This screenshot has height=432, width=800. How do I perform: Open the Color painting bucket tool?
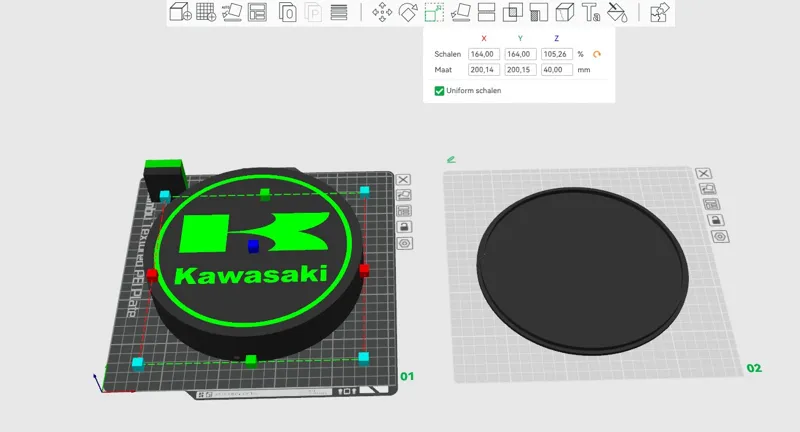(617, 12)
